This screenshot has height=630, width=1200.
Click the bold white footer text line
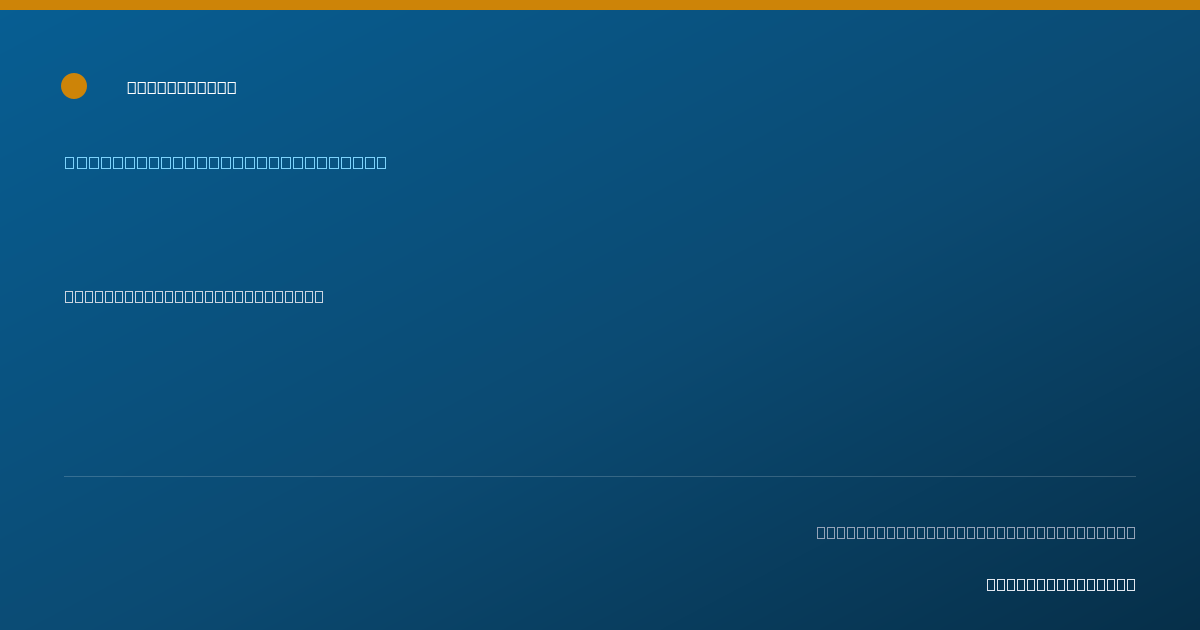1061,584
